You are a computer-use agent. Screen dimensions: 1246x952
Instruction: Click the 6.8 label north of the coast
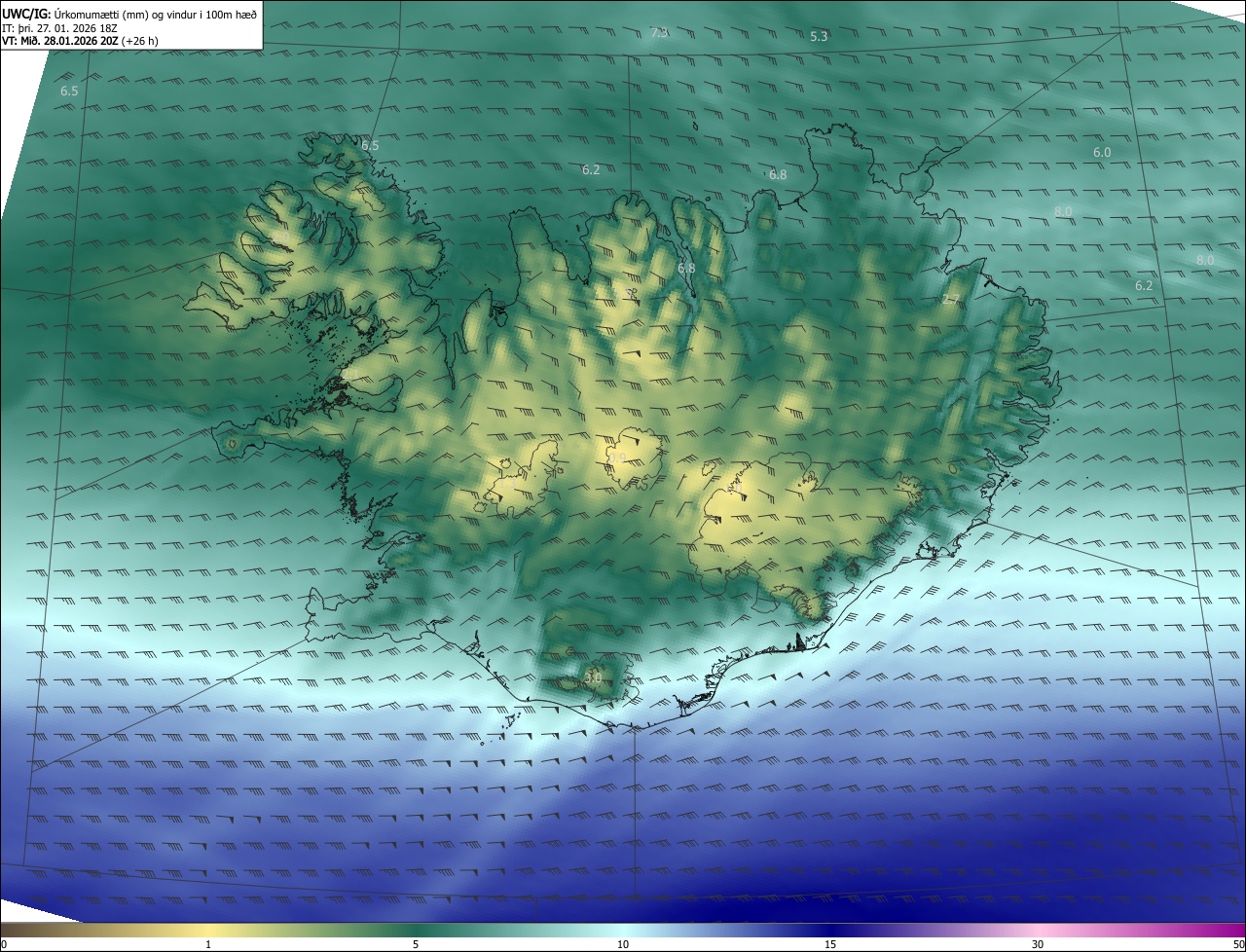pos(778,175)
